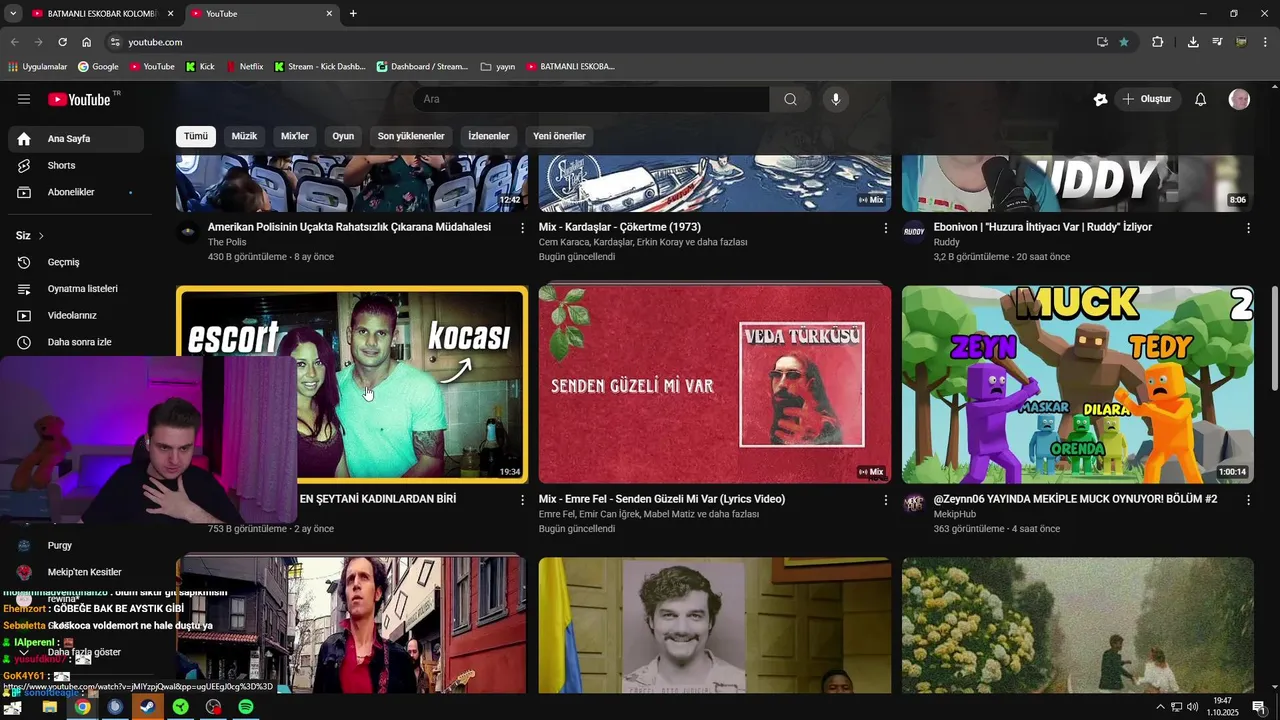Go to Ana Sayfa in sidebar

pyautogui.click(x=76, y=139)
